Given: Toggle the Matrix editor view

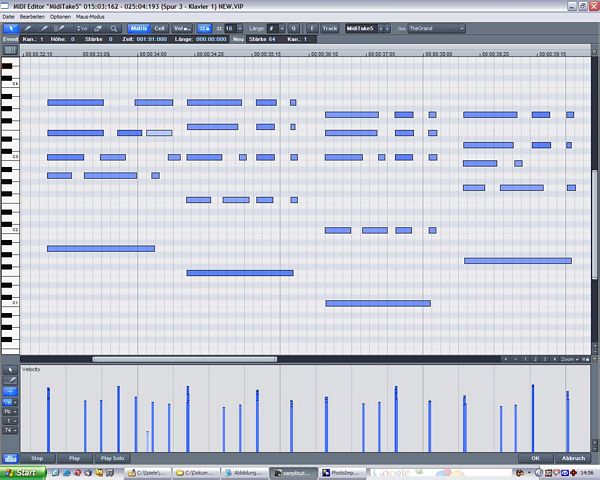Looking at the screenshot, I should pos(139,28).
